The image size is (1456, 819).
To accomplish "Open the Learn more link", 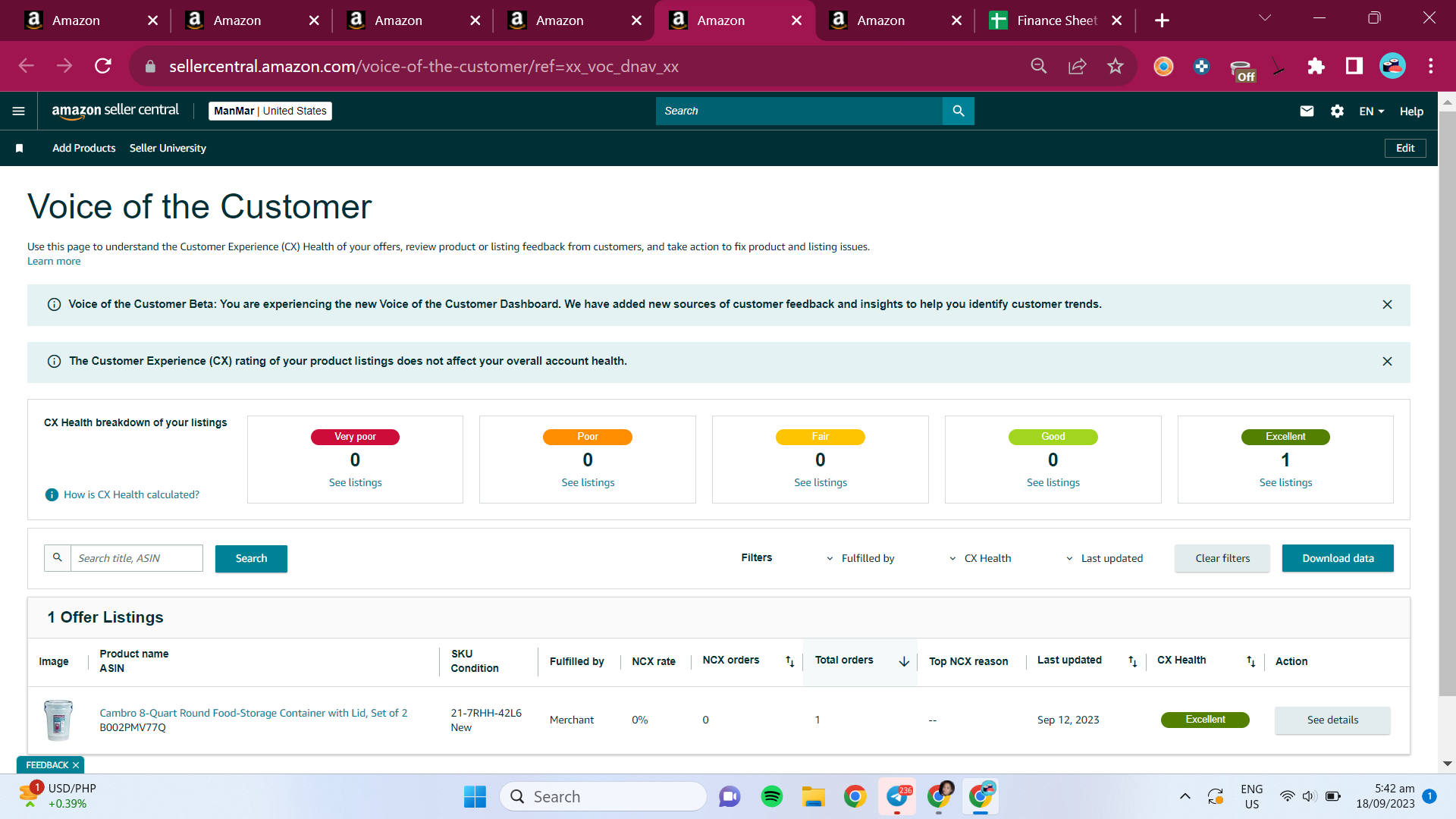I will [x=54, y=262].
